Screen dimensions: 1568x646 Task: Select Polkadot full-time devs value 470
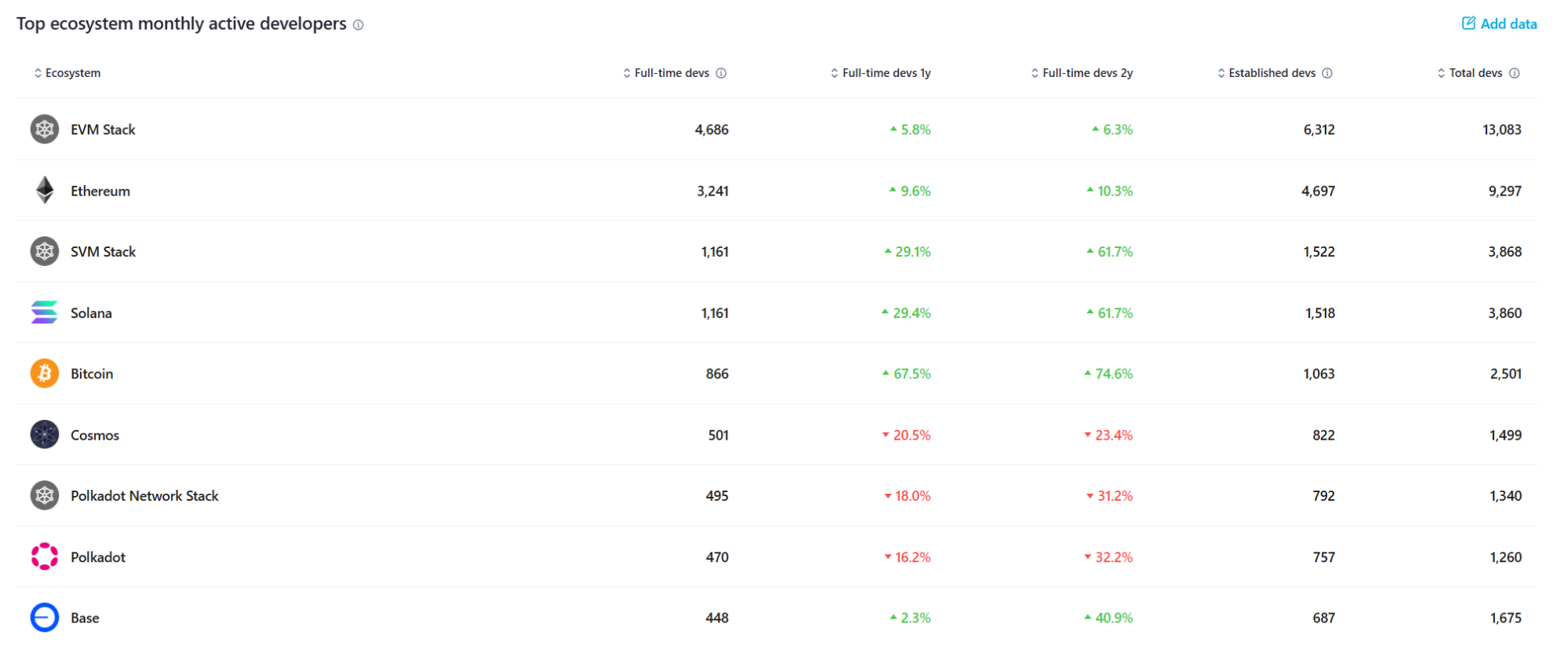pyautogui.click(x=717, y=557)
